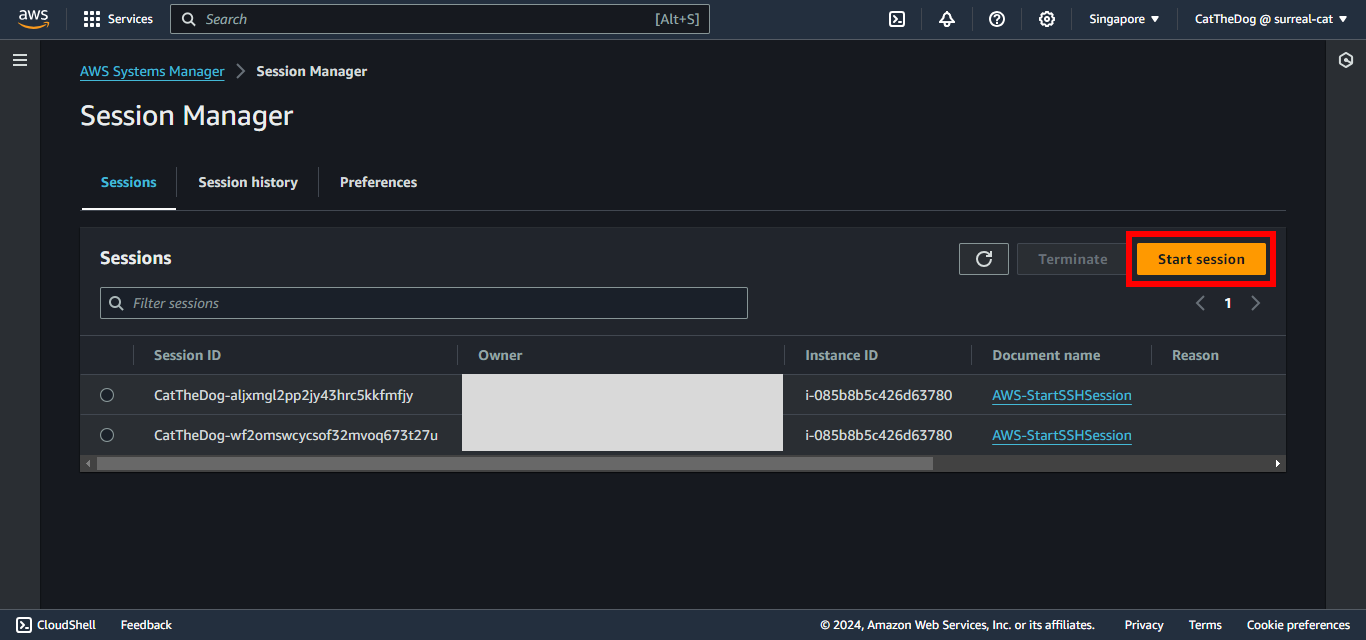This screenshot has height=640, width=1366.
Task: Open the notifications bell
Action: [947, 19]
